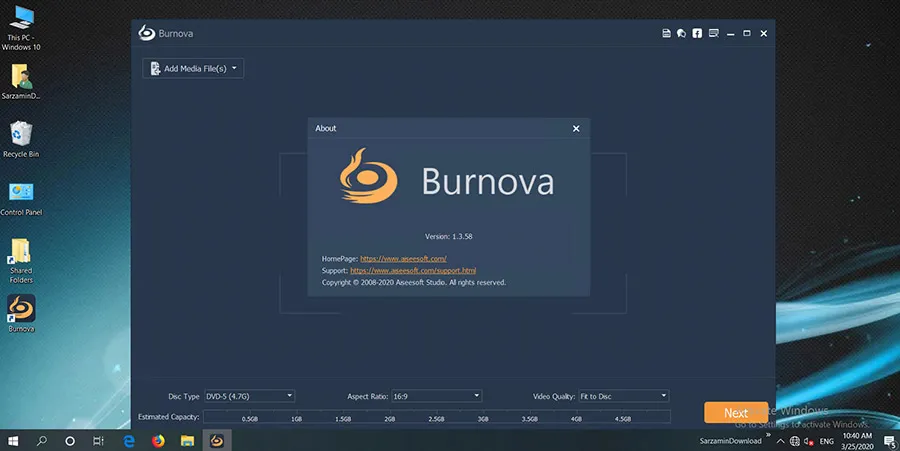Image resolution: width=900 pixels, height=451 pixels.
Task: Open the aiseesoft support.html link
Action: 413,270
